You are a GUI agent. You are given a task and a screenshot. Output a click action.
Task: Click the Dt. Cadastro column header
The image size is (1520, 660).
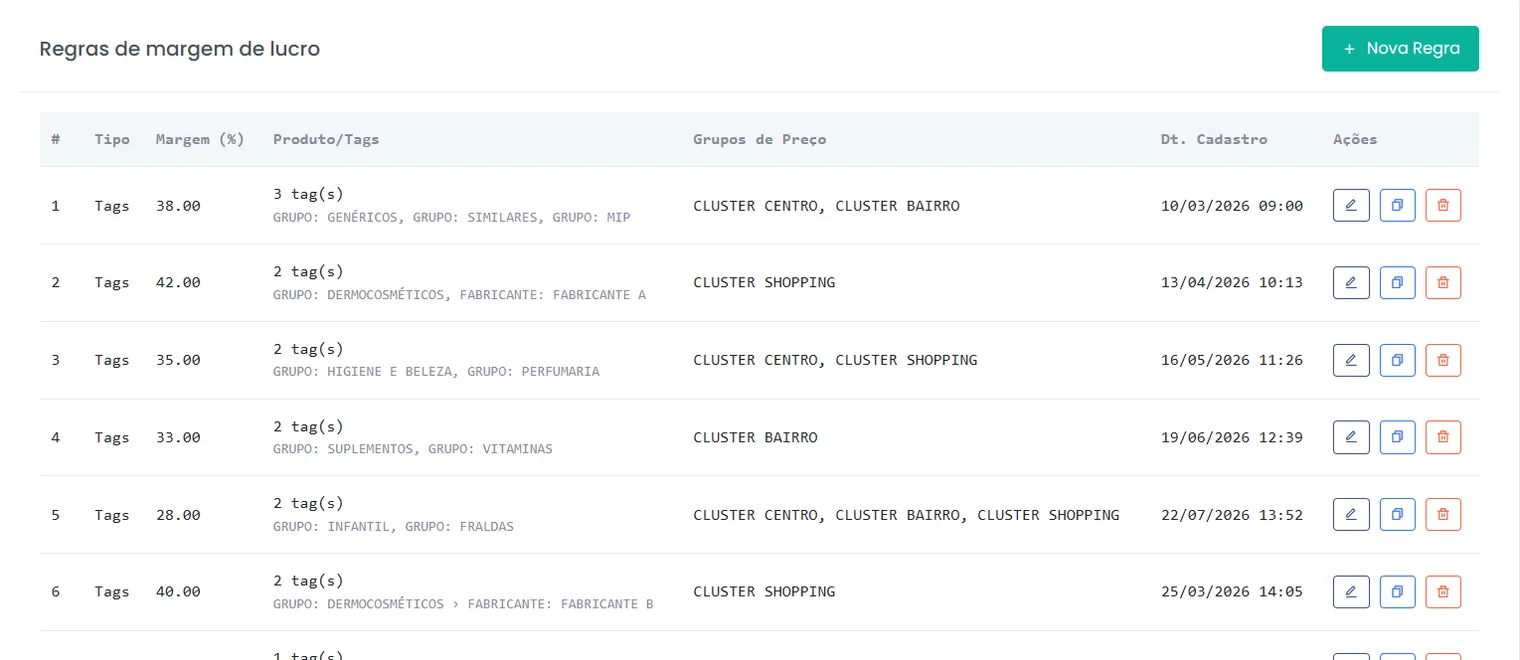[1214, 139]
